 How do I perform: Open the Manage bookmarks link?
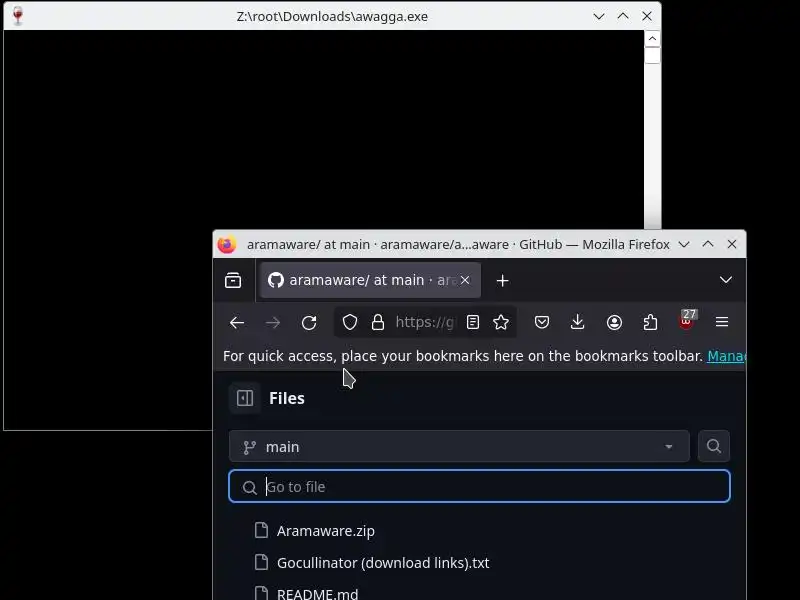click(727, 356)
